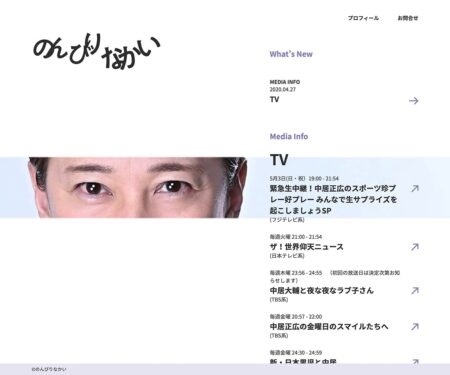Screen dimensions: 450x375
Task: Click the external arrow for 金曜日のスマイルたちへ
Action: 415,326
